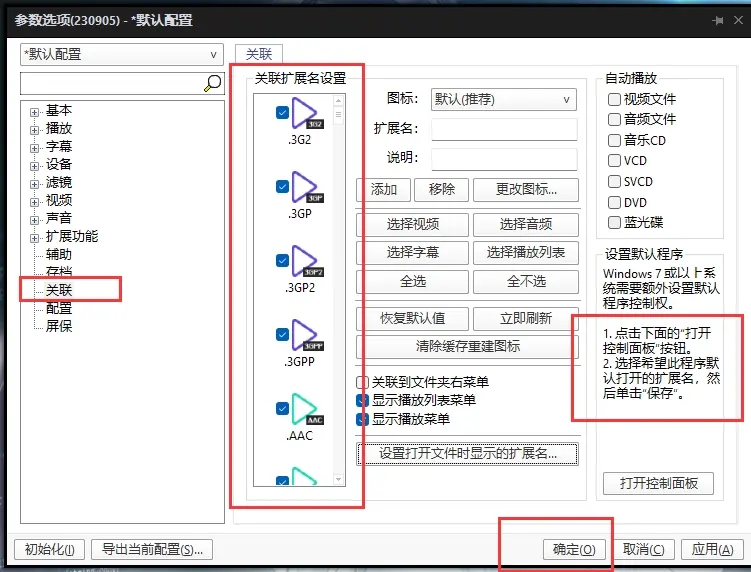Image resolution: width=751 pixels, height=572 pixels.
Task: Click the .AAC audio file icon
Action: (307, 409)
